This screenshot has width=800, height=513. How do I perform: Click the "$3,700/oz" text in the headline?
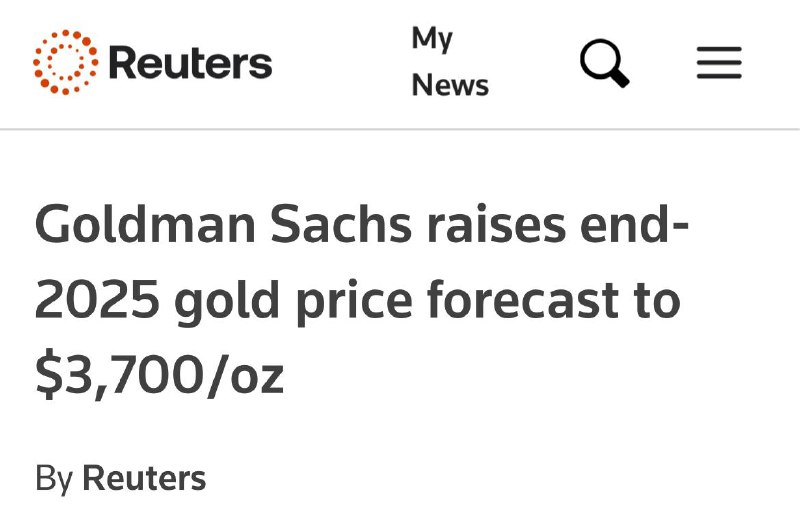[x=159, y=375]
